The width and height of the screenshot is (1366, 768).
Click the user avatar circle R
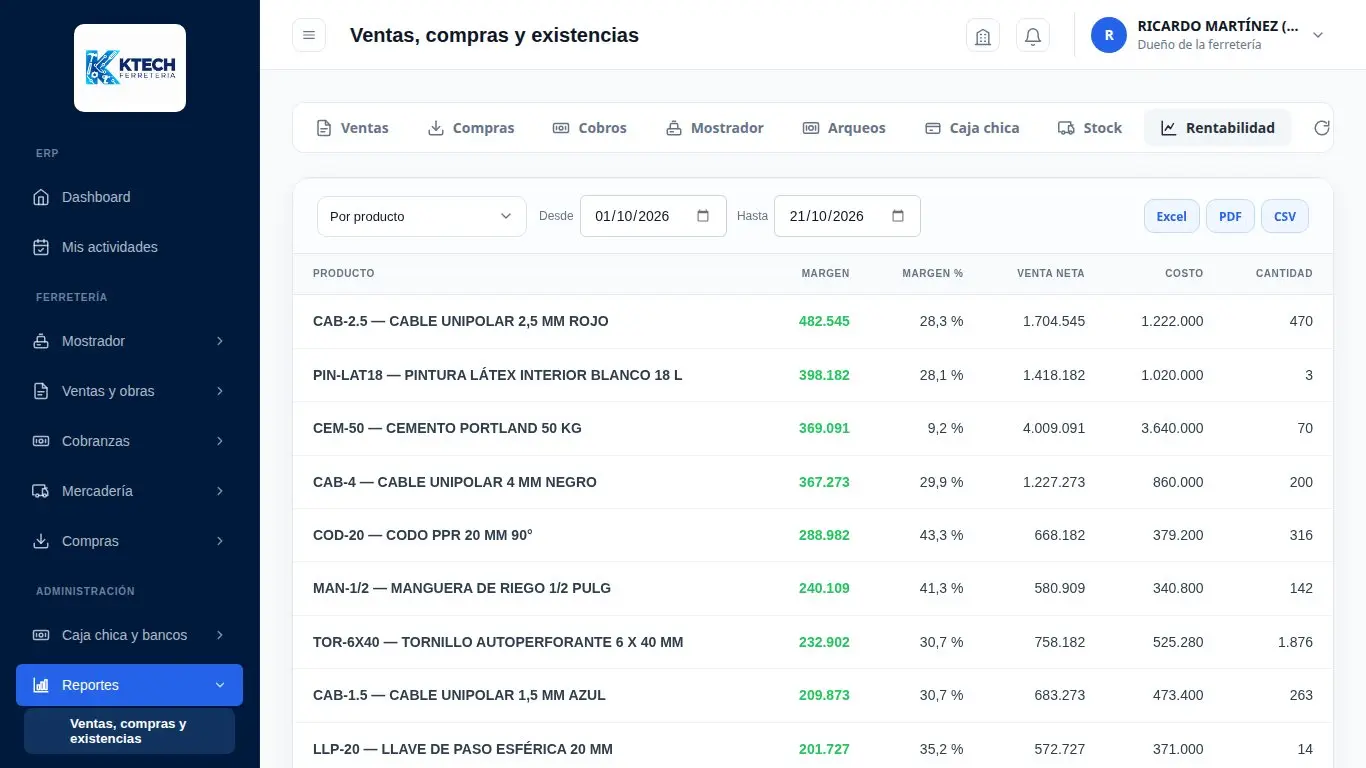[x=1109, y=35]
